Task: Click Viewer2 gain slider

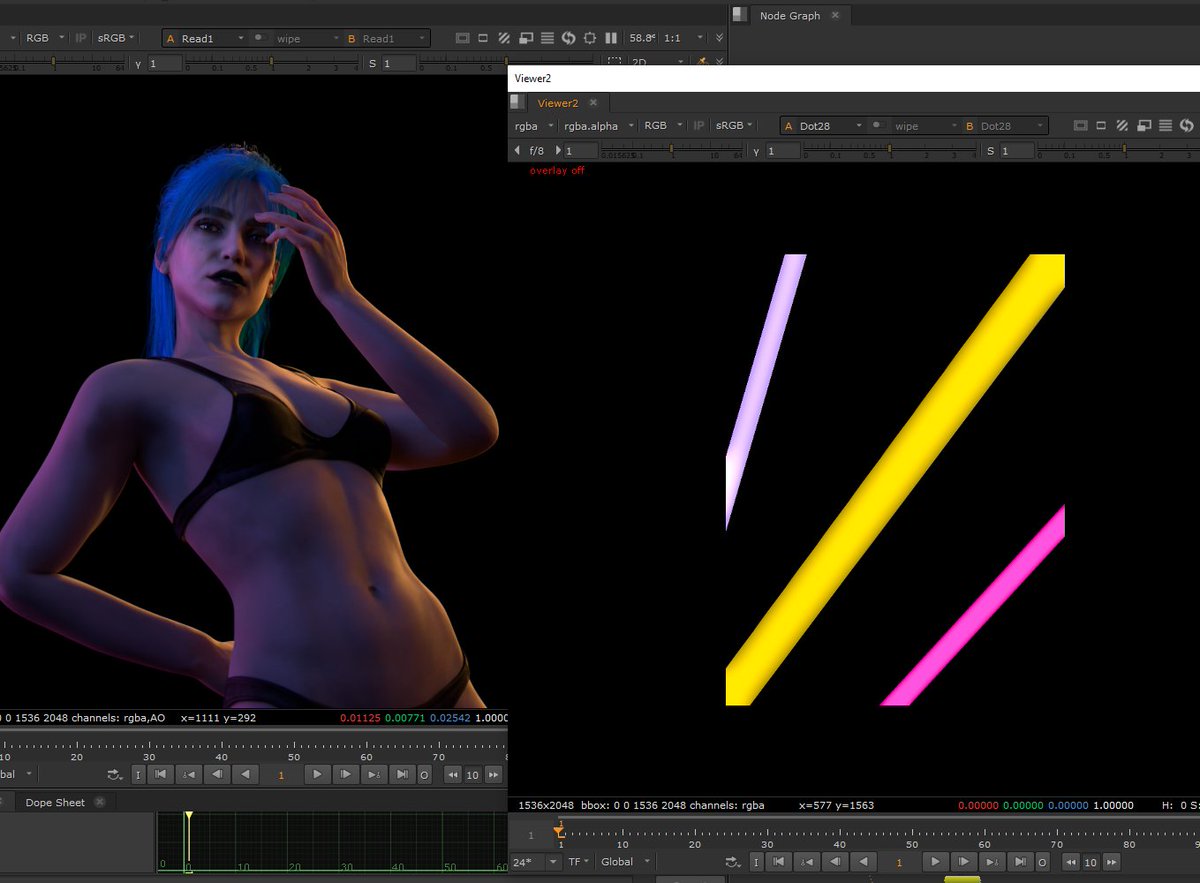Action: [x=673, y=150]
